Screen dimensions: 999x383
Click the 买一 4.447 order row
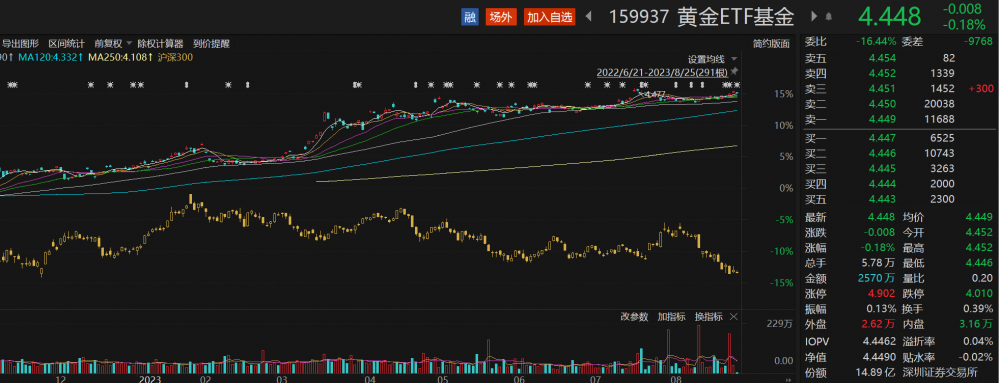(x=898, y=138)
